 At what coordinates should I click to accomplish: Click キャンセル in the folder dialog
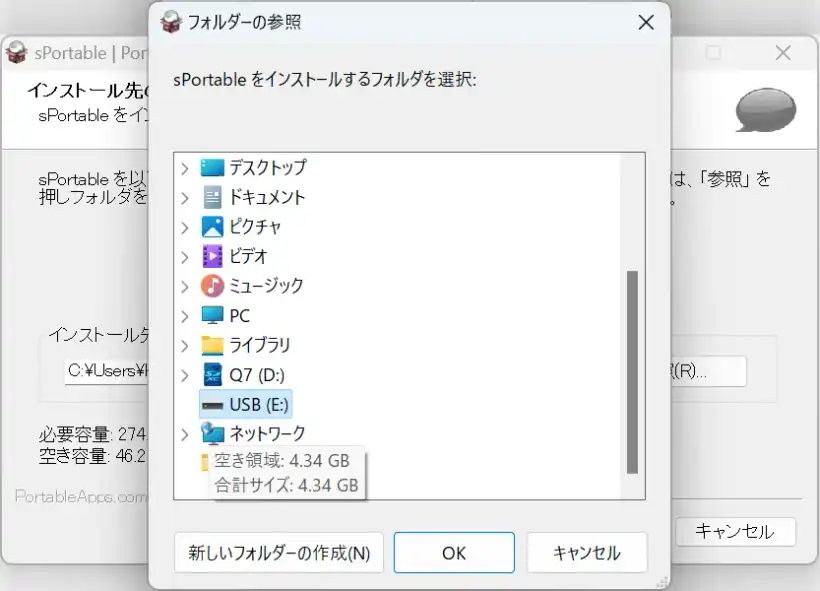pyautogui.click(x=588, y=552)
